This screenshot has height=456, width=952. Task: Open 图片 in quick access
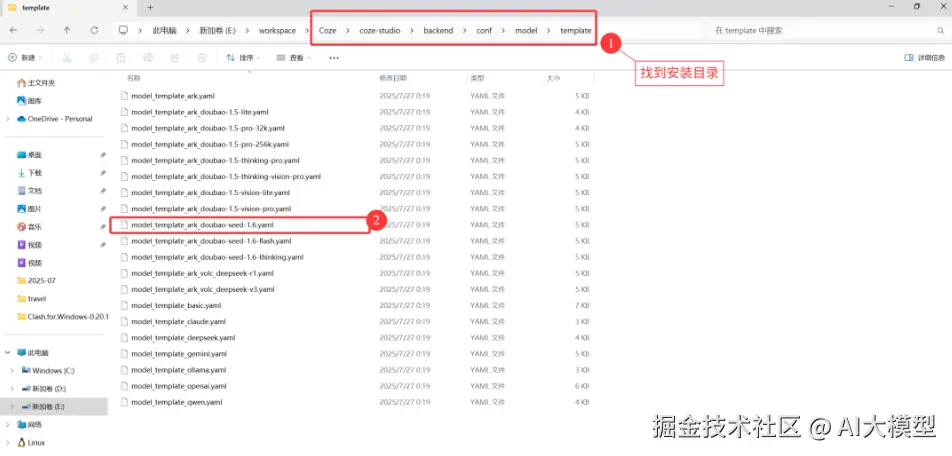[x=30, y=209]
